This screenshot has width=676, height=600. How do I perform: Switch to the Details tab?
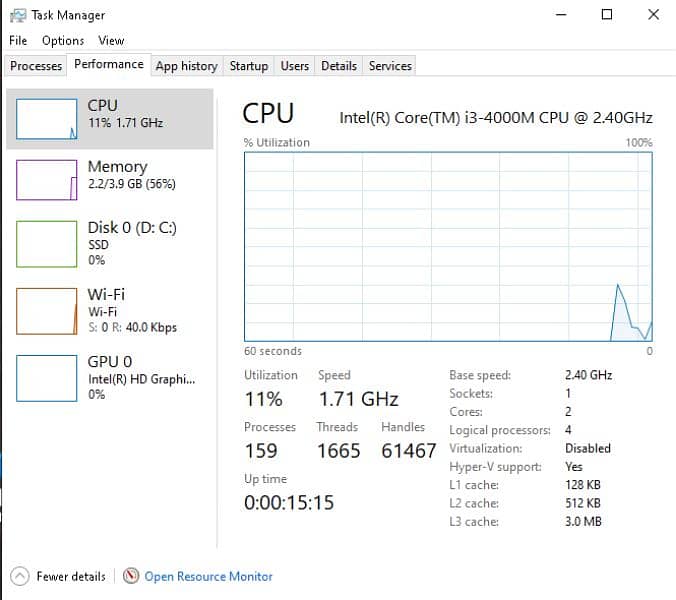click(339, 66)
